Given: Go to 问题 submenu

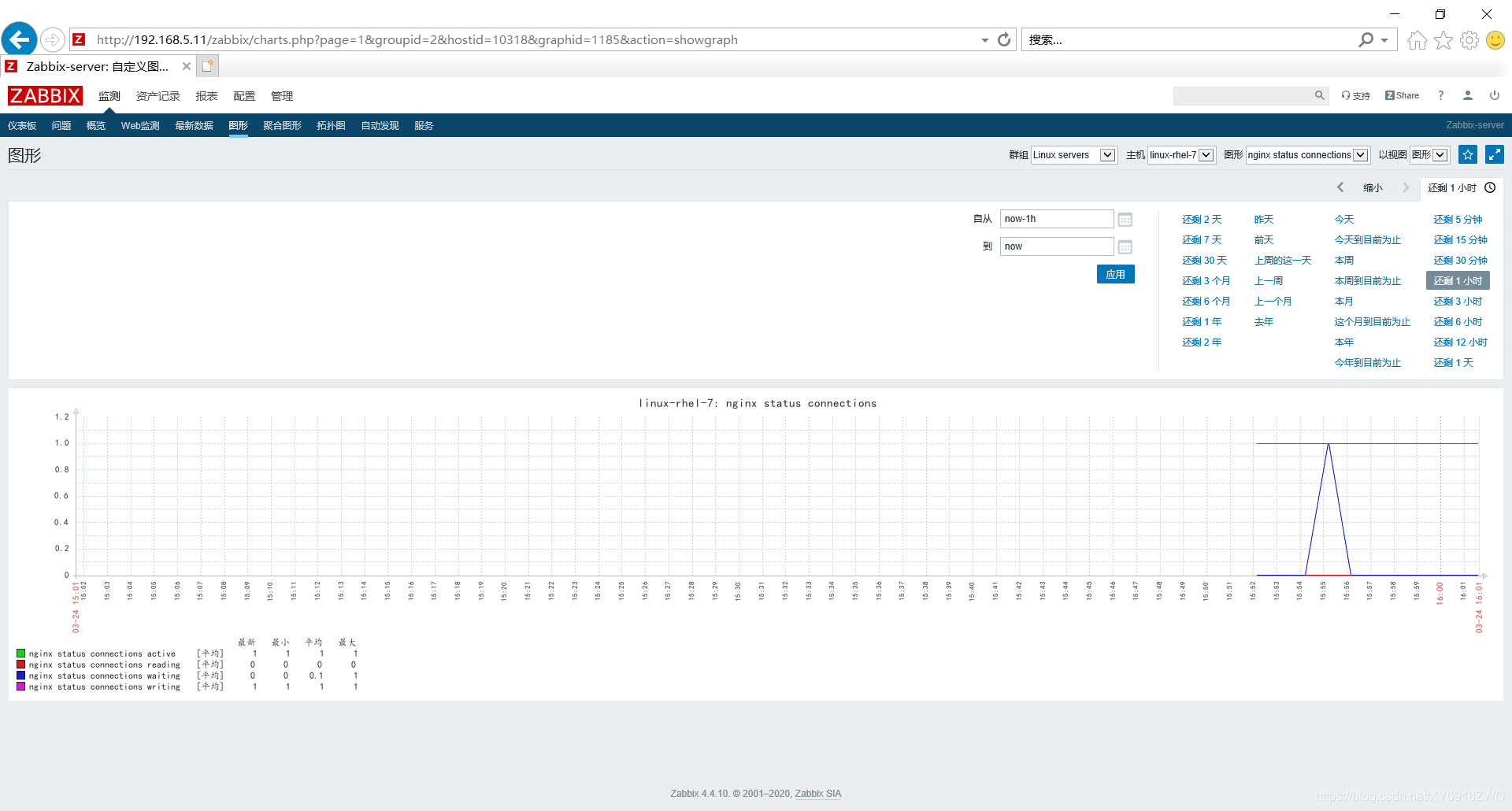Looking at the screenshot, I should pyautogui.click(x=61, y=126).
